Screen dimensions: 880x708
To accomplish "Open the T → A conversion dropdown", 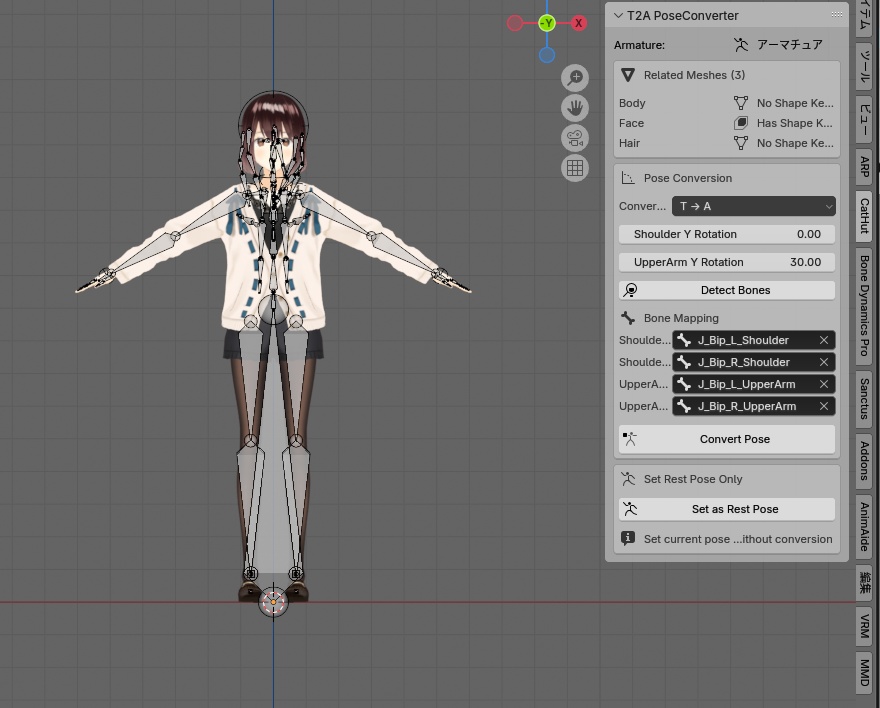I will [x=753, y=206].
